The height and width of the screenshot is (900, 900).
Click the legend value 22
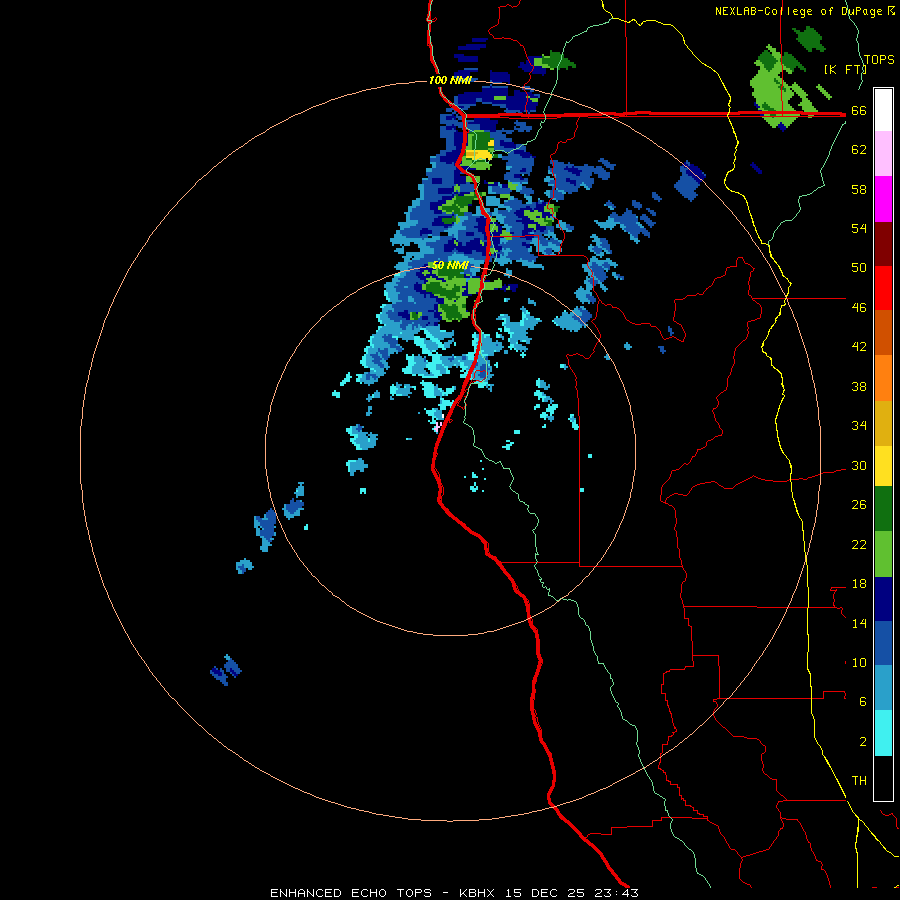click(859, 544)
